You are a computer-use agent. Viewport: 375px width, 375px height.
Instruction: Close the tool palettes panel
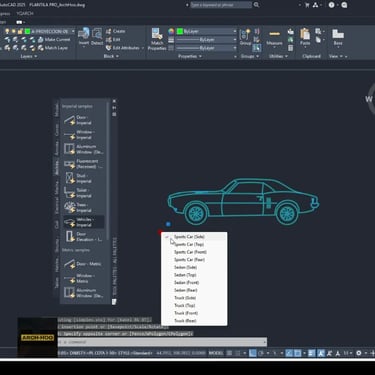click(114, 101)
